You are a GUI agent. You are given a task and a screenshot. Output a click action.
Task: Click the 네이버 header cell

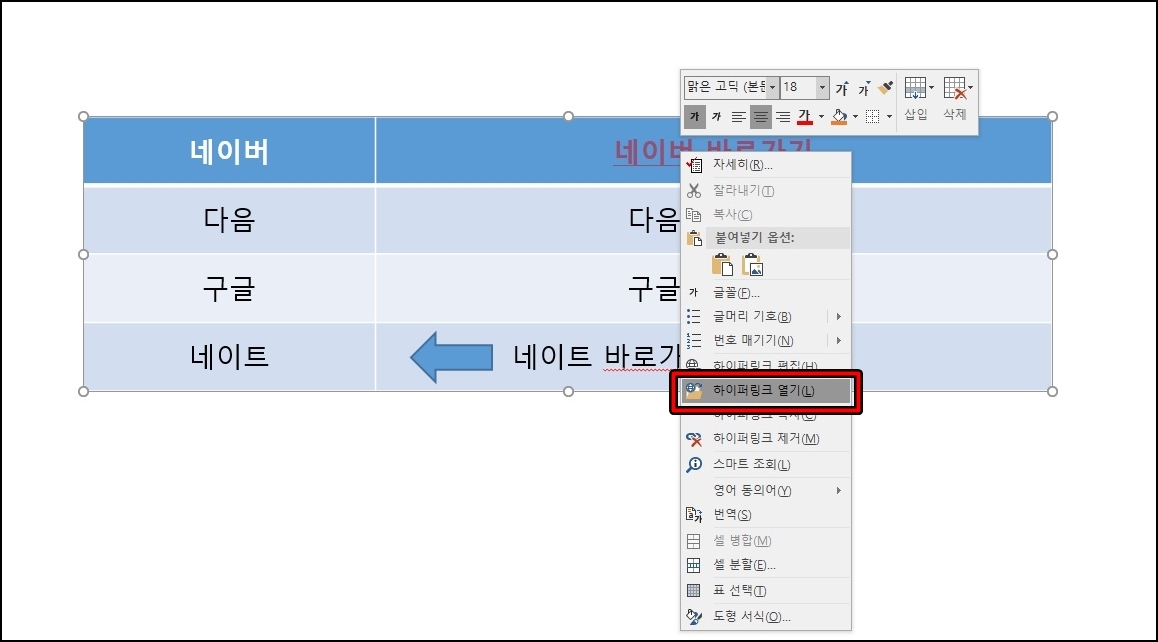click(x=229, y=151)
